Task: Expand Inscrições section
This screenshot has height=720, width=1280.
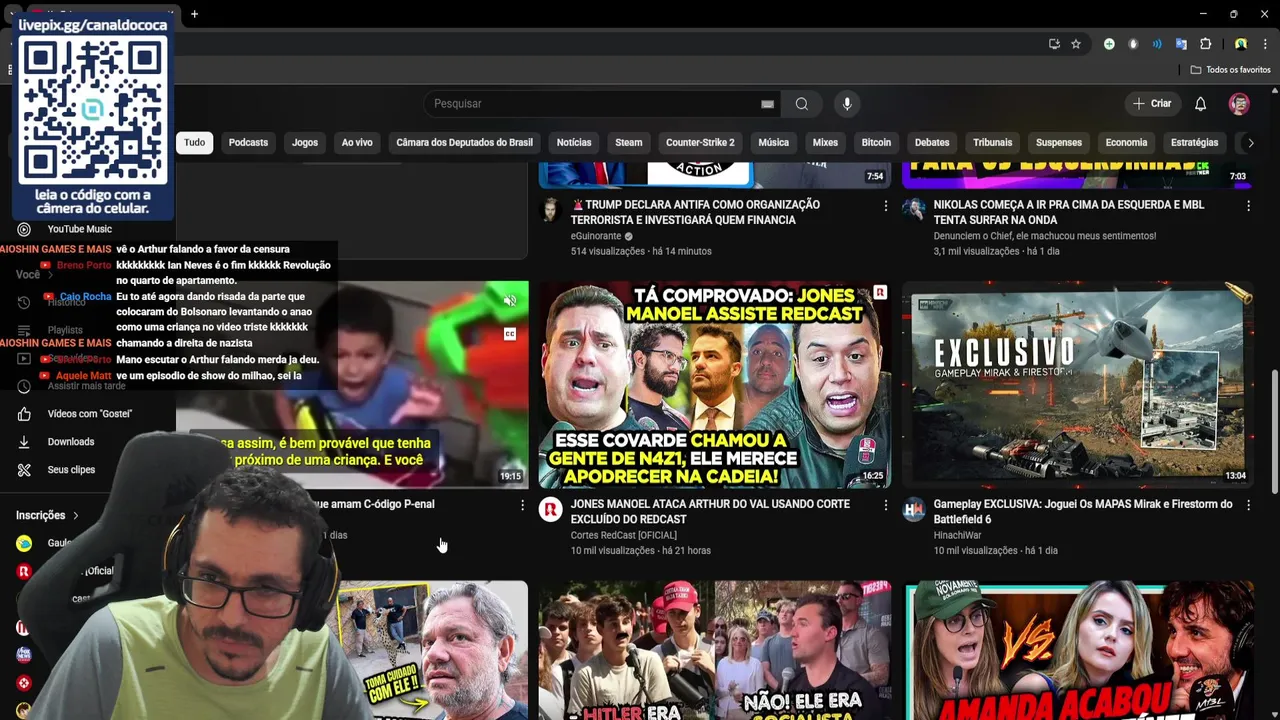Action: pos(47,515)
